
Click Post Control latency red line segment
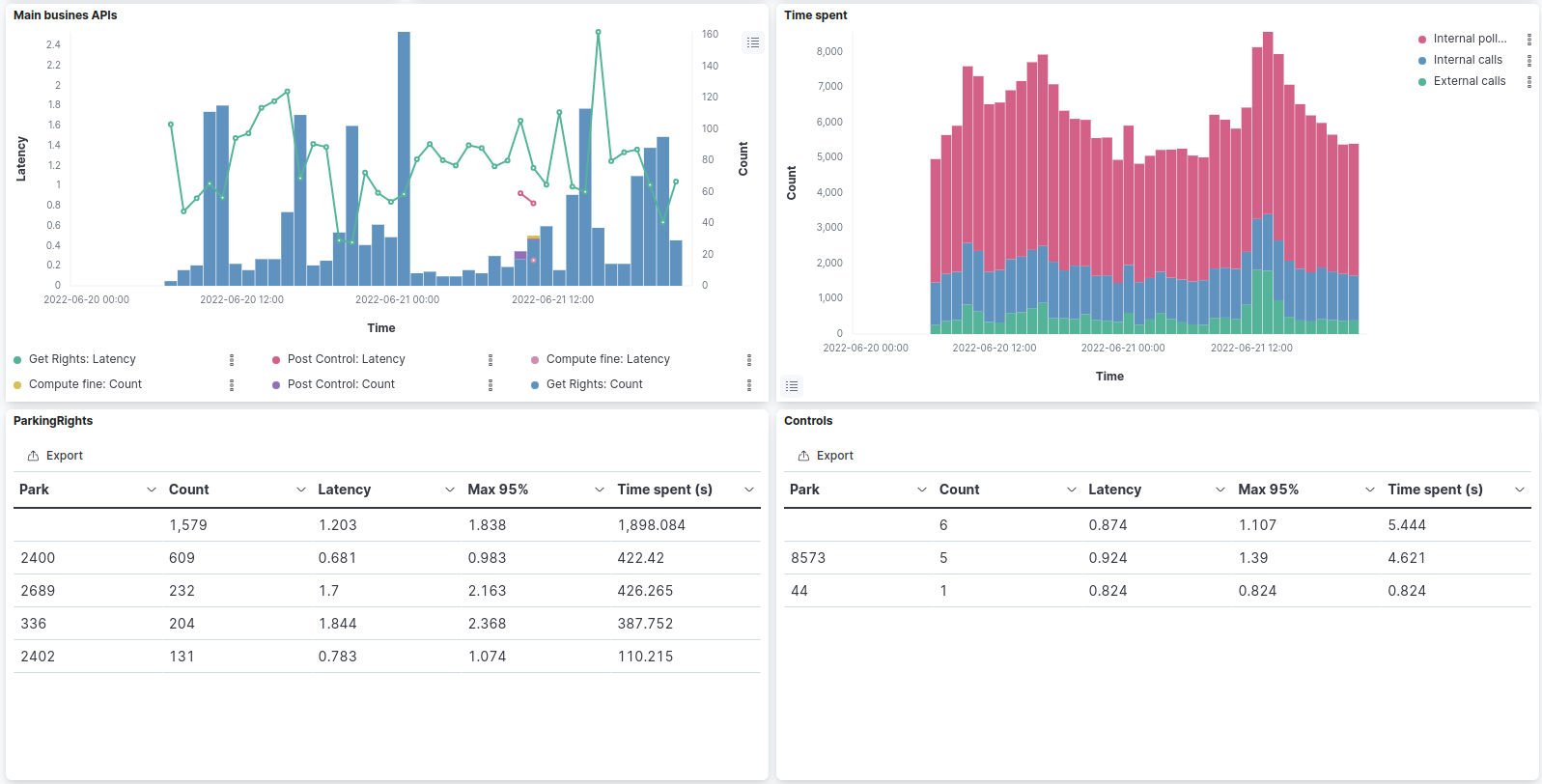[526, 198]
